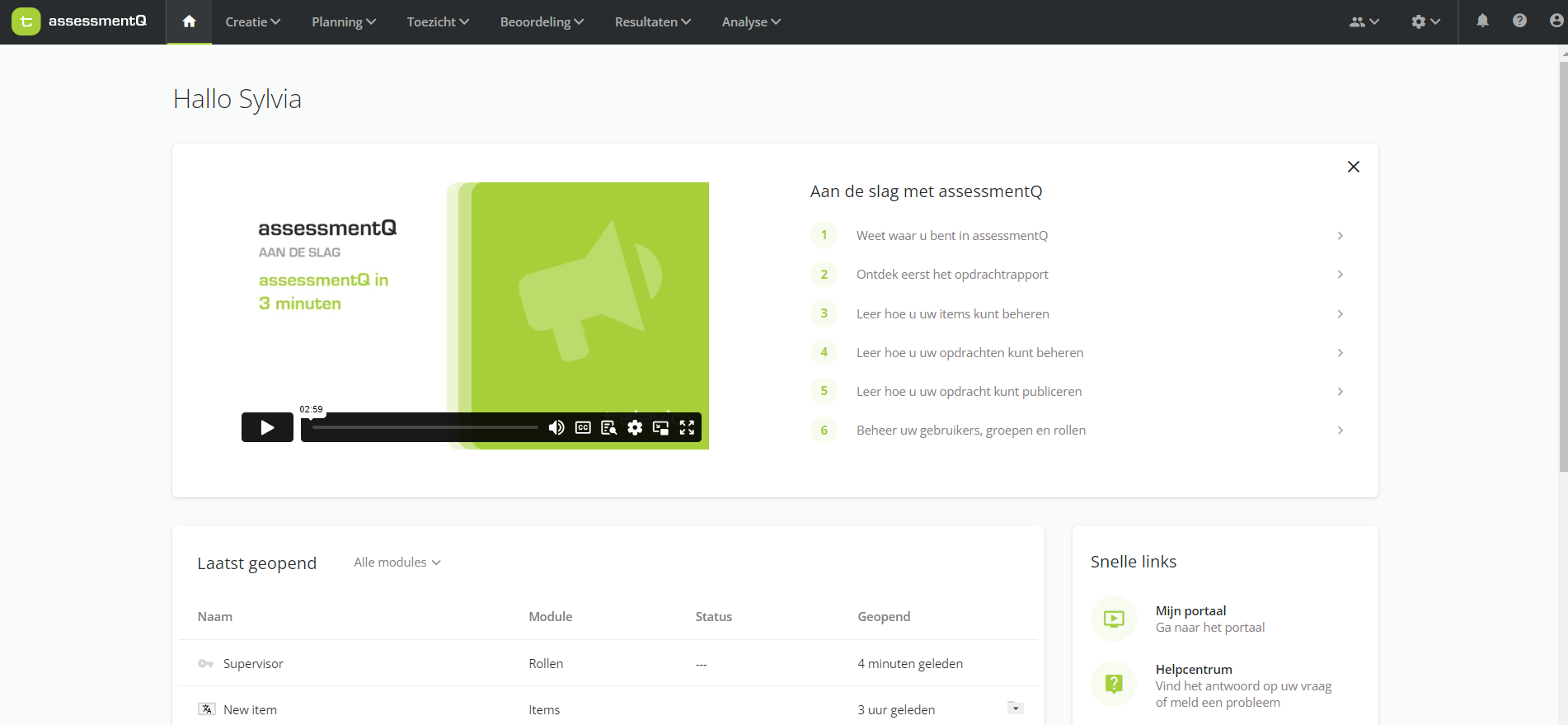The height and width of the screenshot is (725, 1568).
Task: Open the Analyse menu
Action: coord(751,22)
